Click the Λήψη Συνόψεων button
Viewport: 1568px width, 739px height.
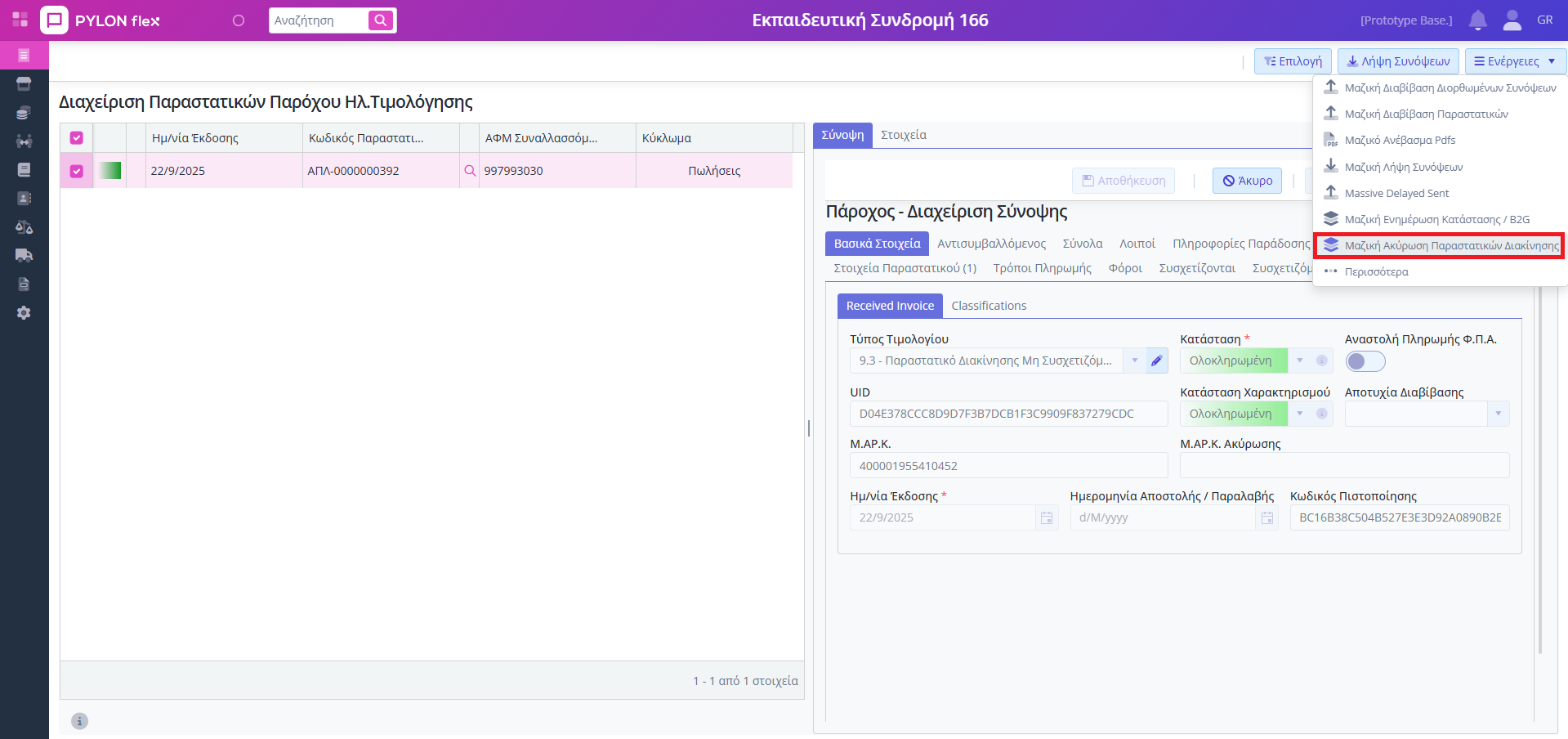click(x=1398, y=61)
